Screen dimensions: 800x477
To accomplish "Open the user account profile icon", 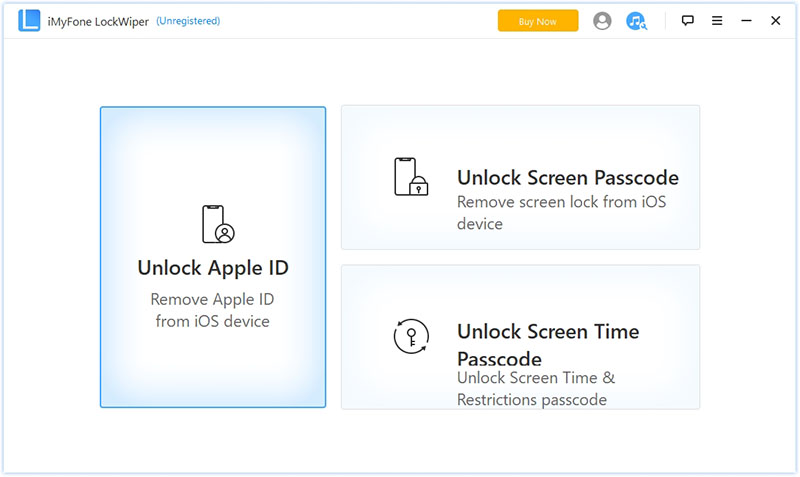I will [602, 21].
